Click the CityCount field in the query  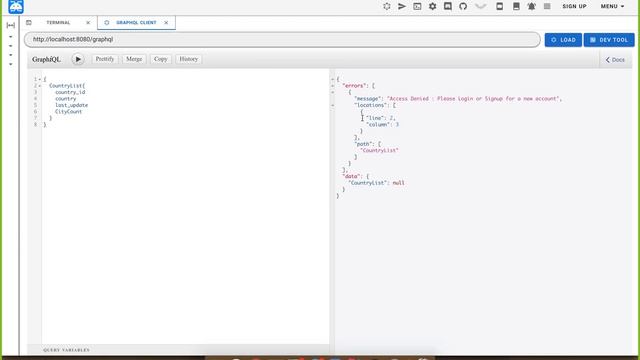[x=69, y=112]
